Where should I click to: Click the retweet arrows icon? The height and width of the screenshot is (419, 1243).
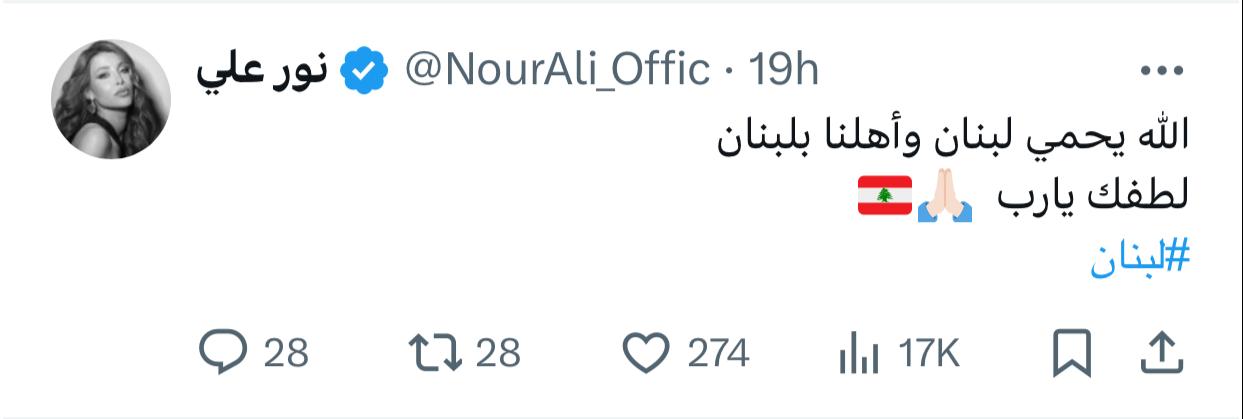pyautogui.click(x=433, y=353)
